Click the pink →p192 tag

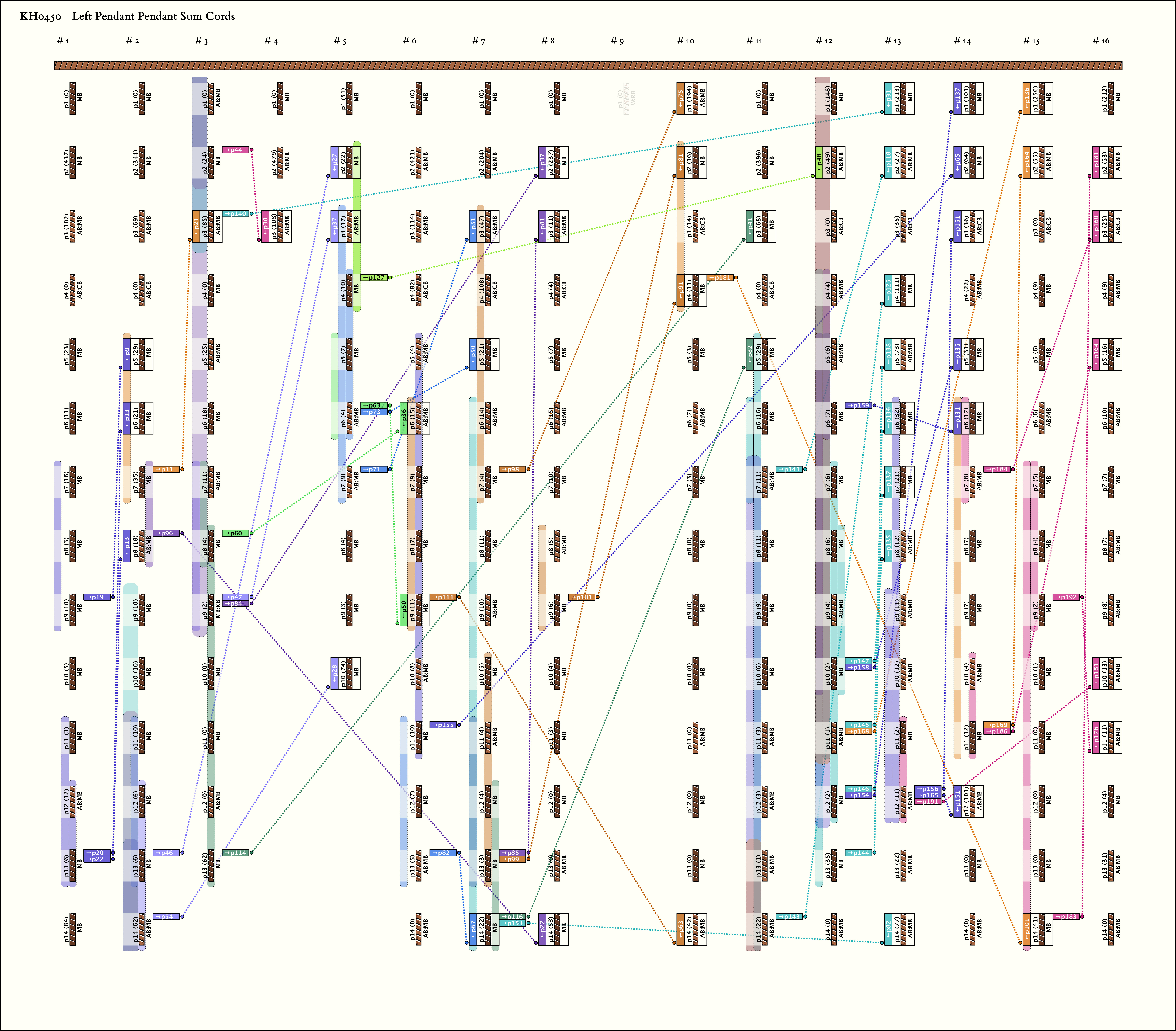tap(1066, 597)
